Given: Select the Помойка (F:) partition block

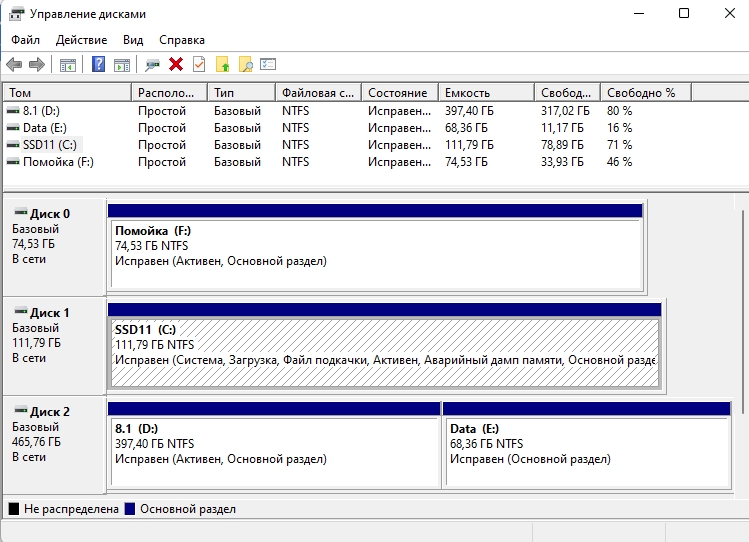Looking at the screenshot, I should click(x=375, y=247).
